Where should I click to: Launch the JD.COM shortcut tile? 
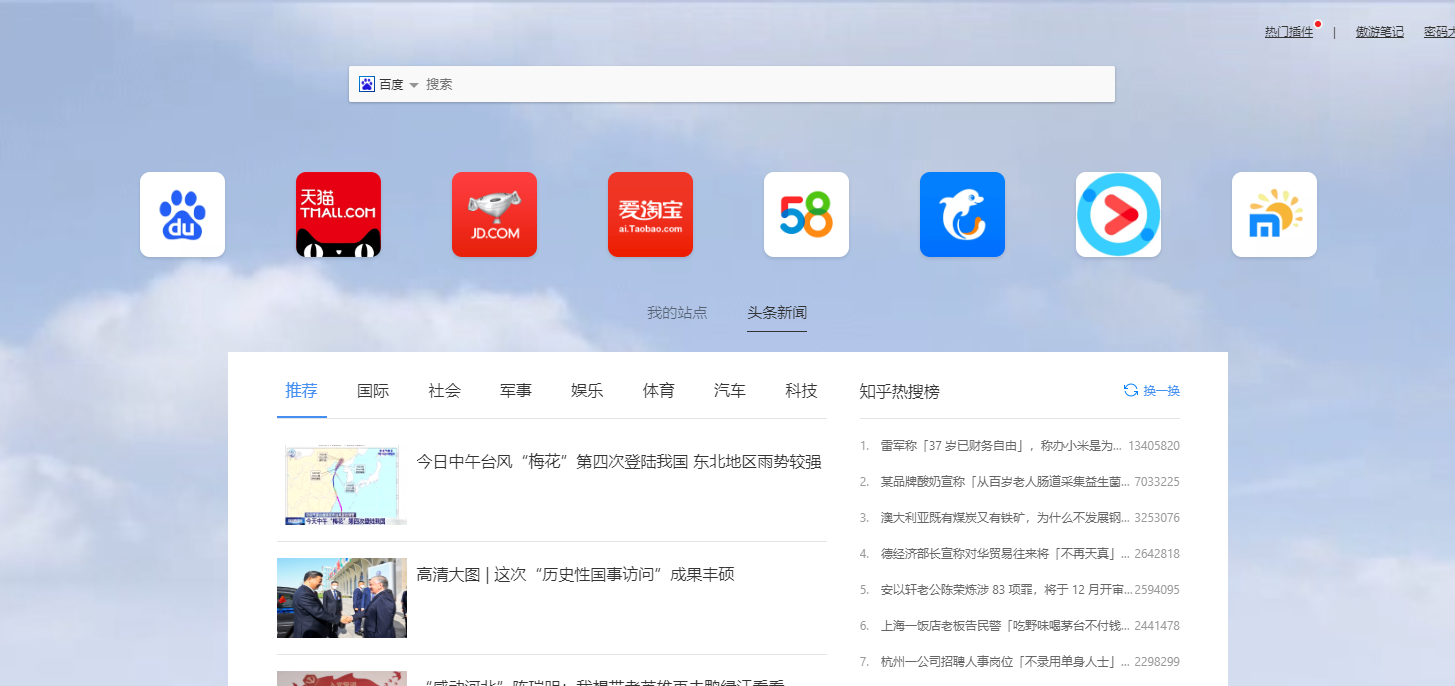(x=494, y=214)
